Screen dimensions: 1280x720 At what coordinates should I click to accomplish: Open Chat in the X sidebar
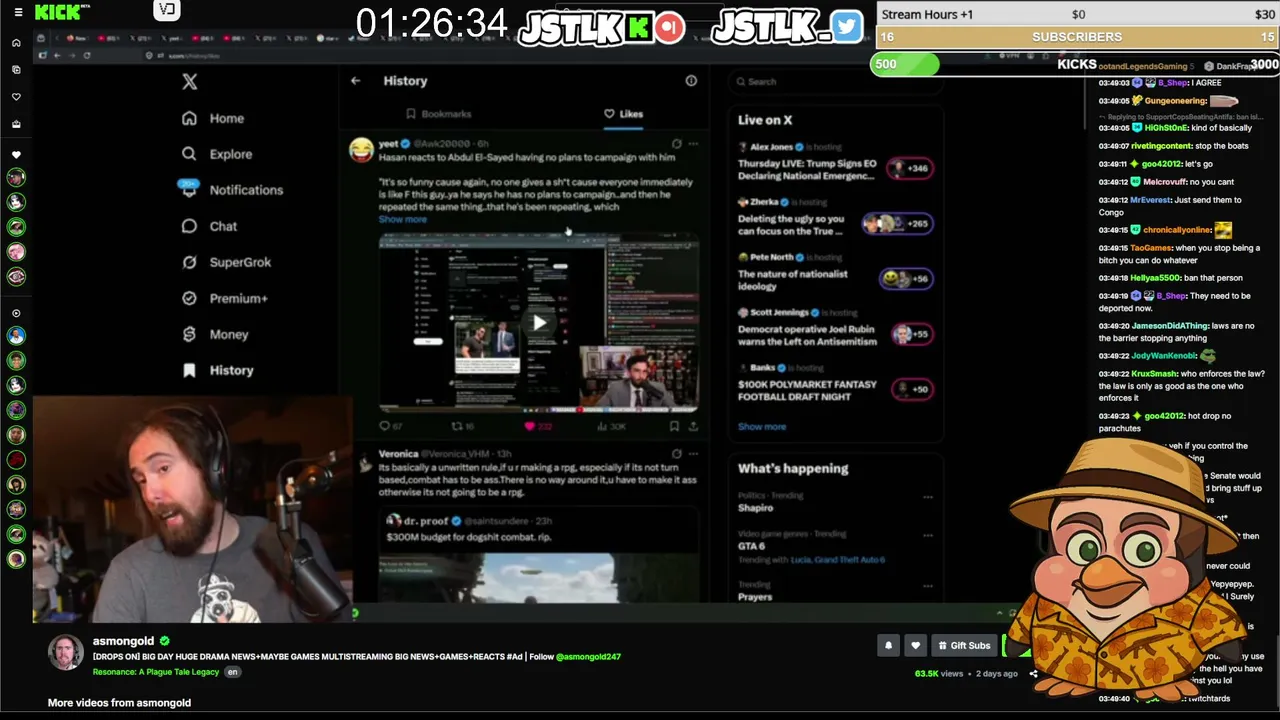209,226
